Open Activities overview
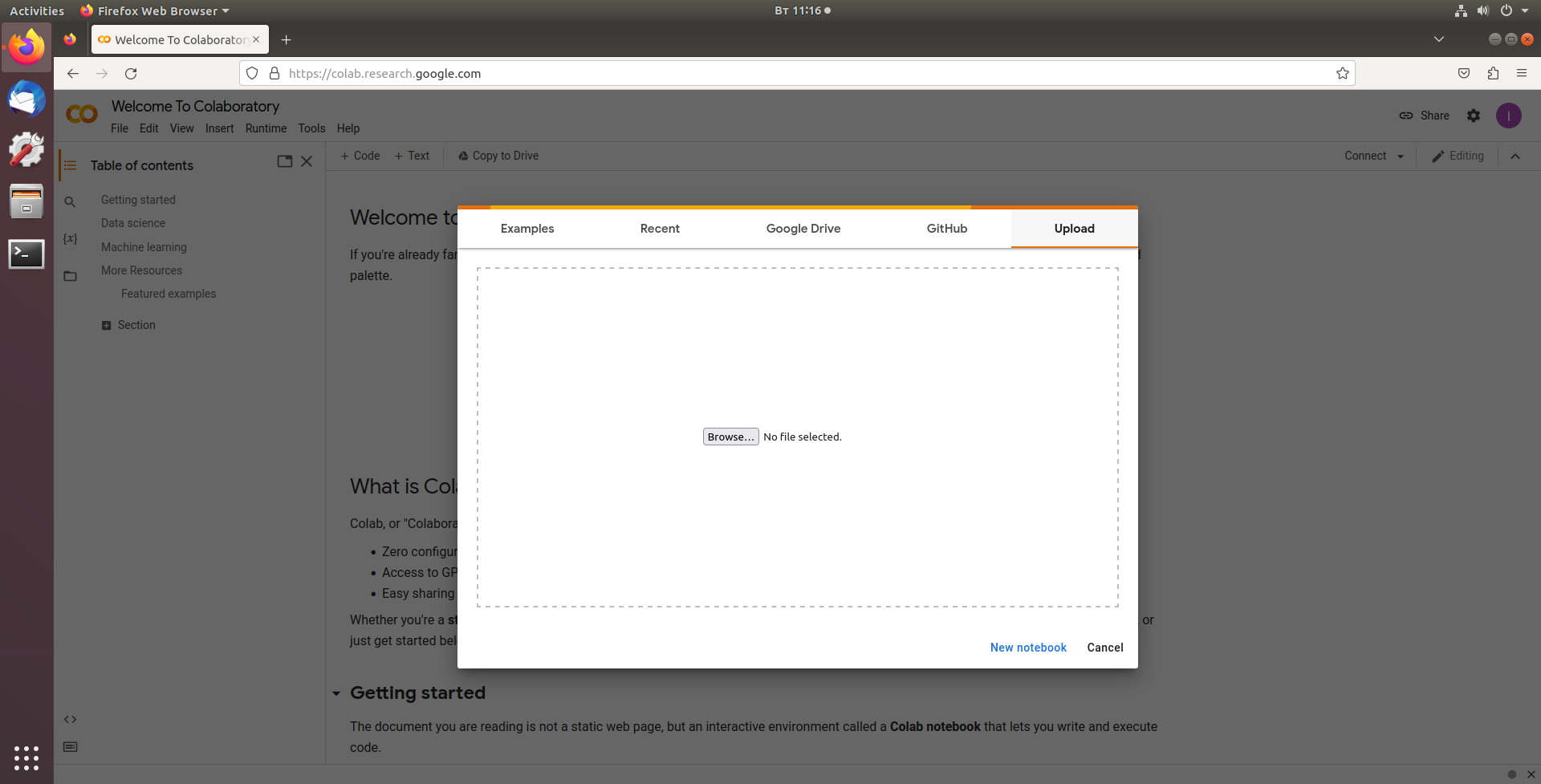The width and height of the screenshot is (1541, 784). pyautogui.click(x=37, y=10)
